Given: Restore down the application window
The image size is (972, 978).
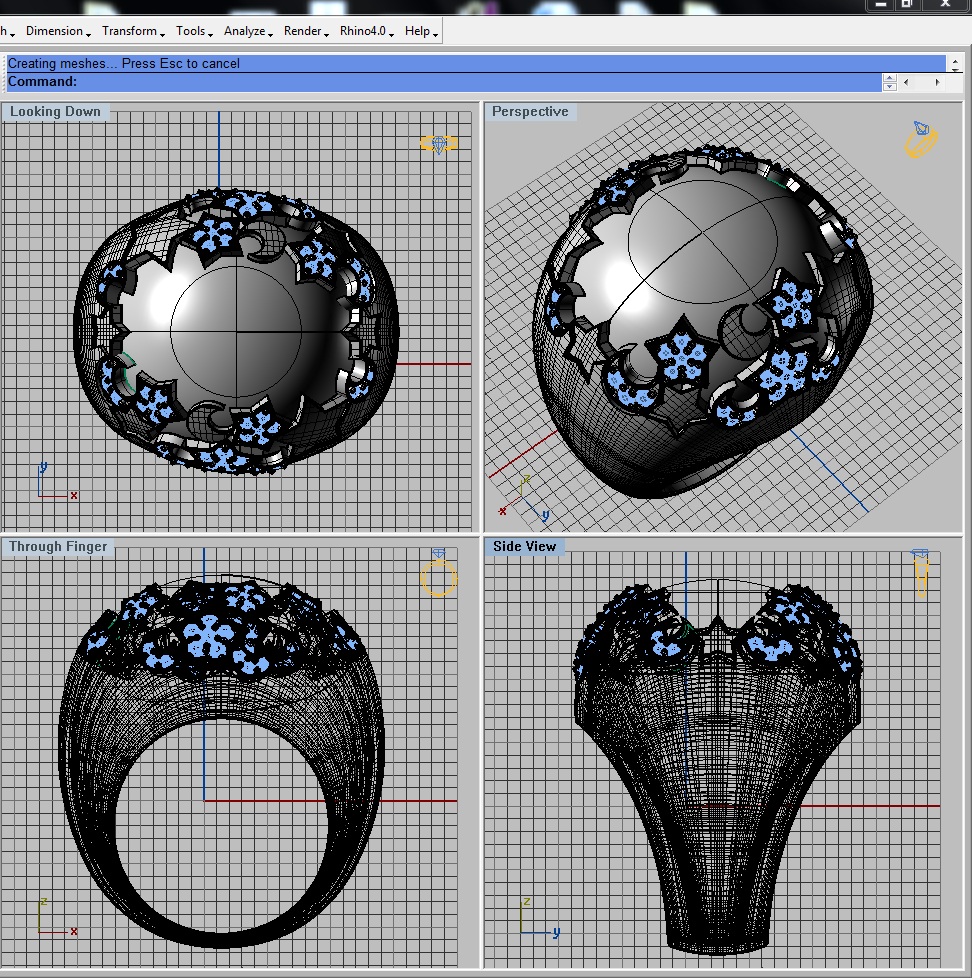Looking at the screenshot, I should [x=908, y=4].
